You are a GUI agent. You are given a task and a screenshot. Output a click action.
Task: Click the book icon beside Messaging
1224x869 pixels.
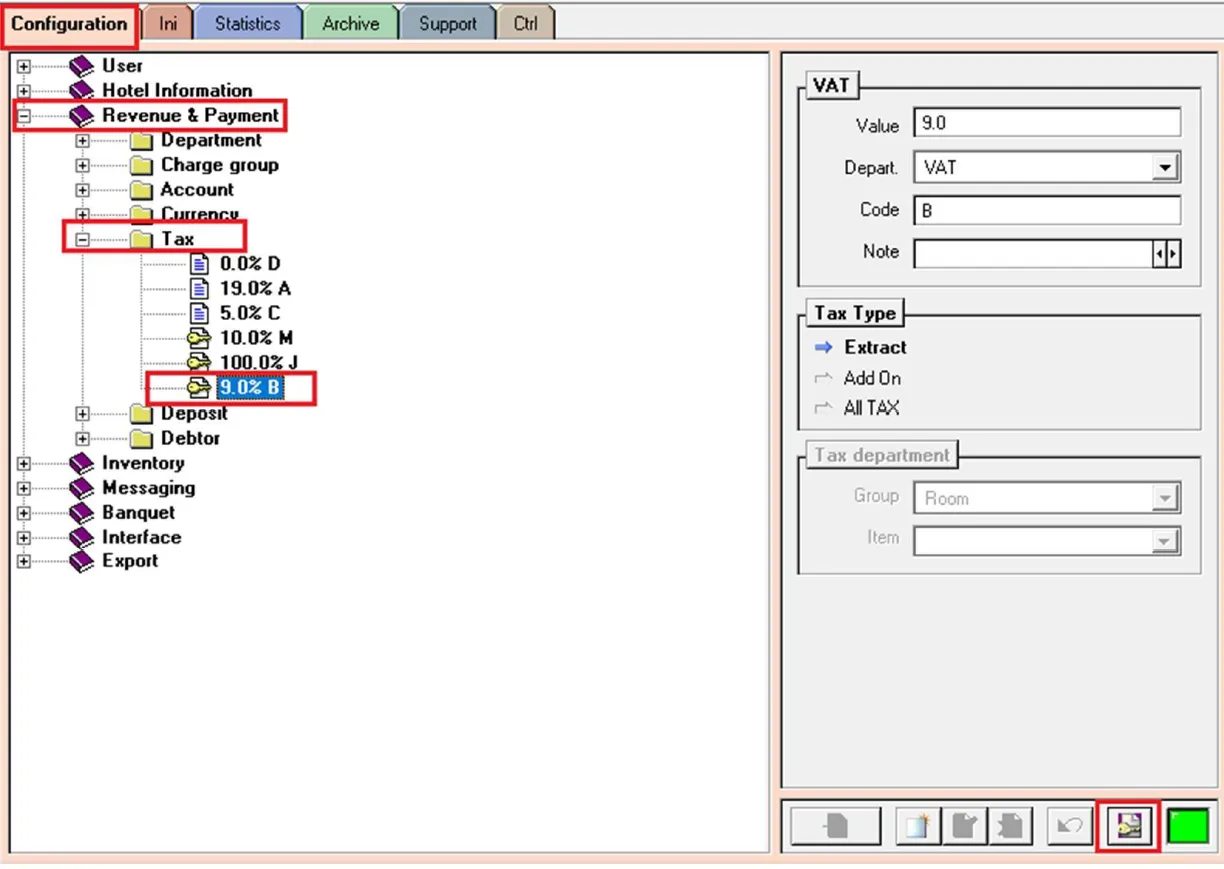click(82, 488)
